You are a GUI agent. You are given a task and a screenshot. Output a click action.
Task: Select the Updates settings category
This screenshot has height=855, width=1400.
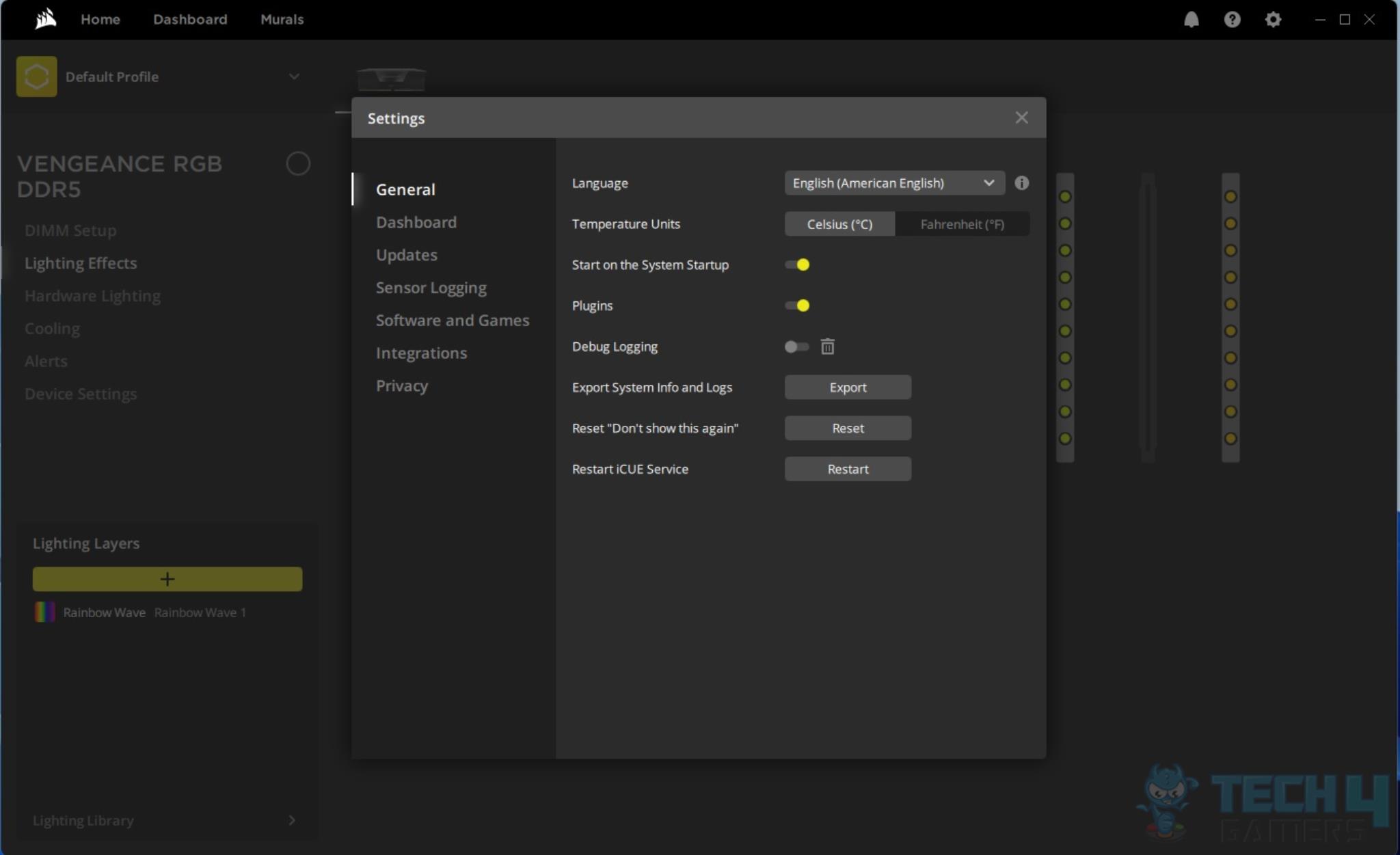tap(407, 255)
